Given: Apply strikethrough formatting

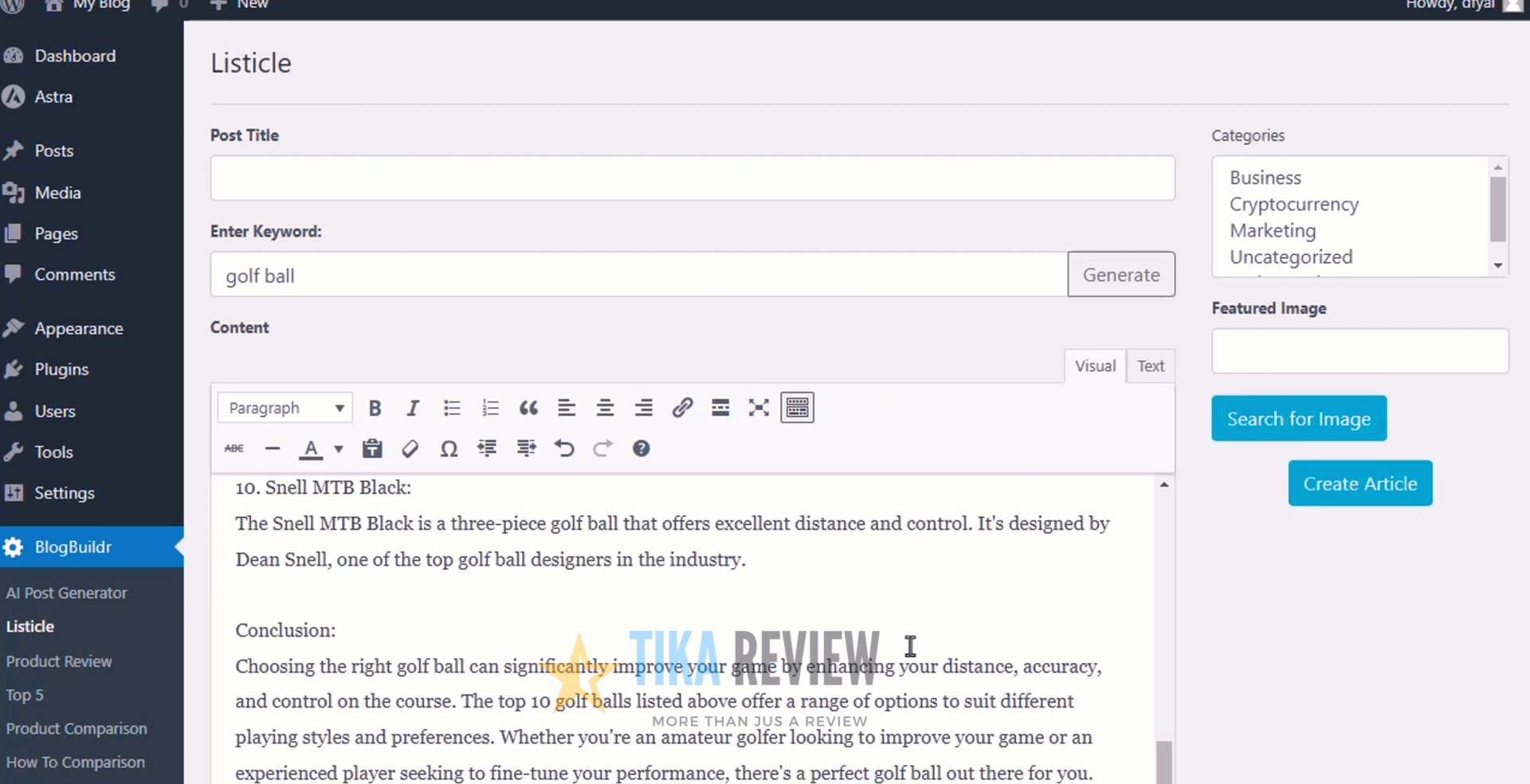Looking at the screenshot, I should 234,449.
